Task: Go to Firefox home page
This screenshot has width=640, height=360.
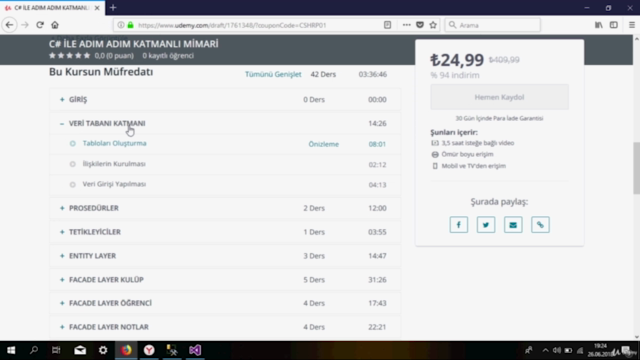Action: point(55,25)
